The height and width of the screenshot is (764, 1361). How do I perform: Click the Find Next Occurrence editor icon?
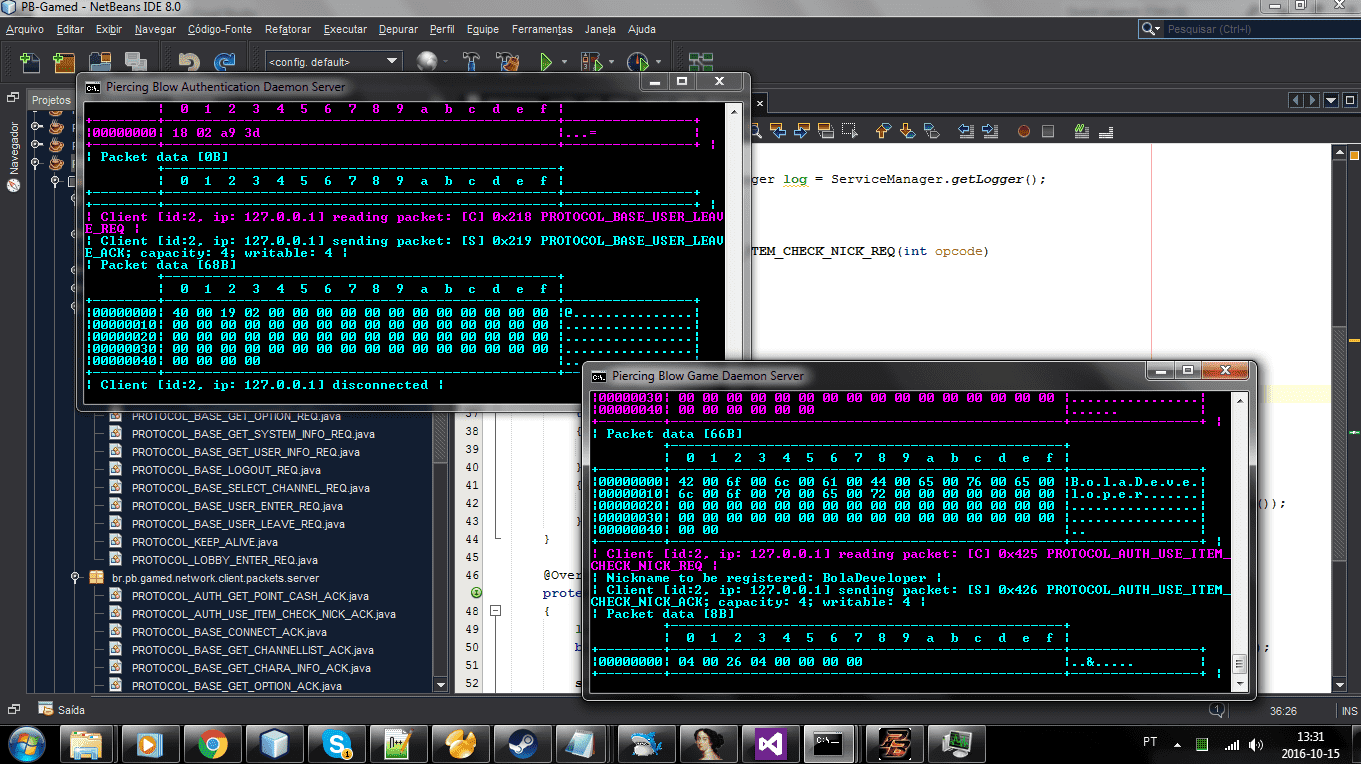(x=802, y=130)
